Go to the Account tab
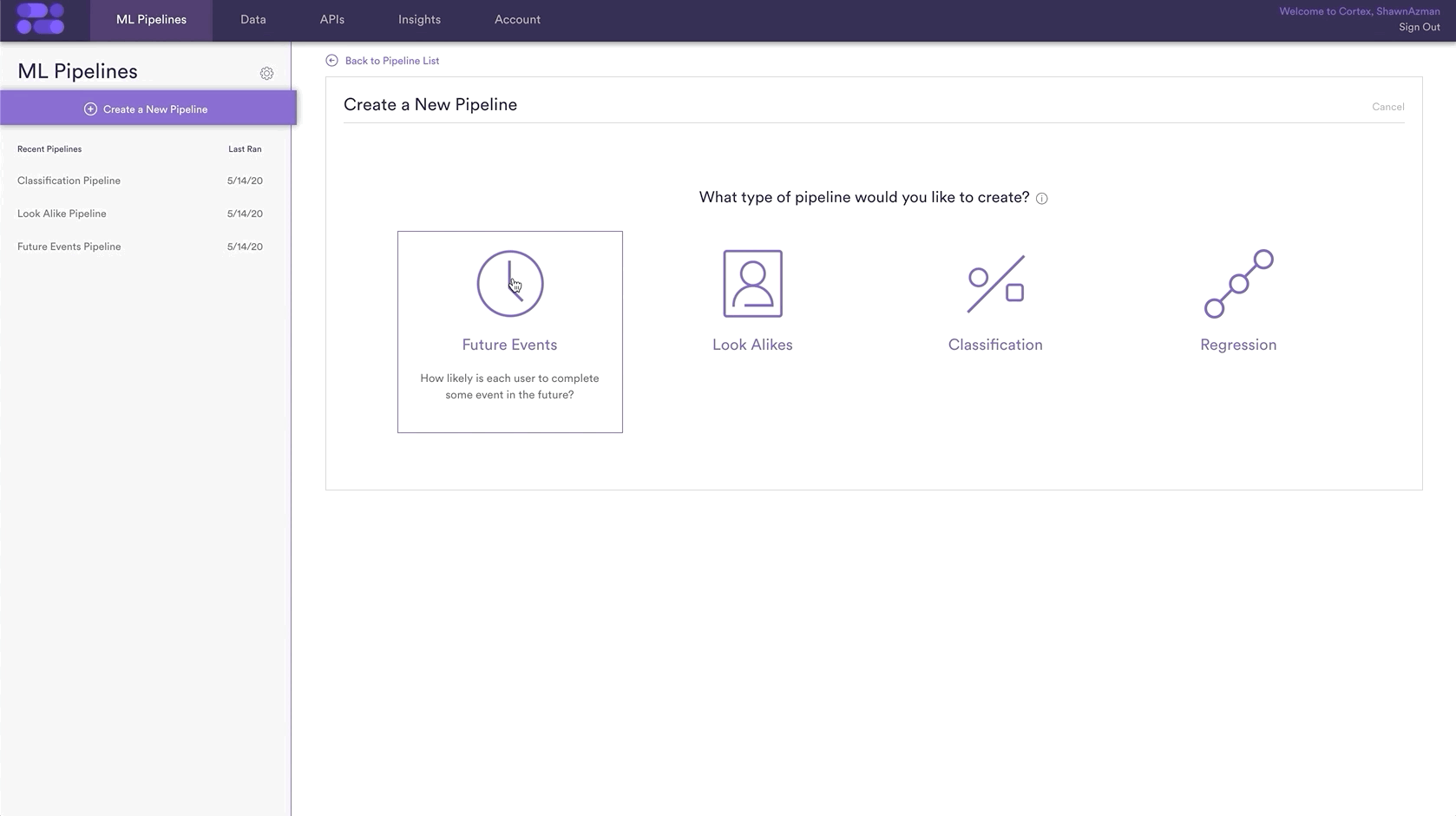The width and height of the screenshot is (1456, 816). [517, 20]
